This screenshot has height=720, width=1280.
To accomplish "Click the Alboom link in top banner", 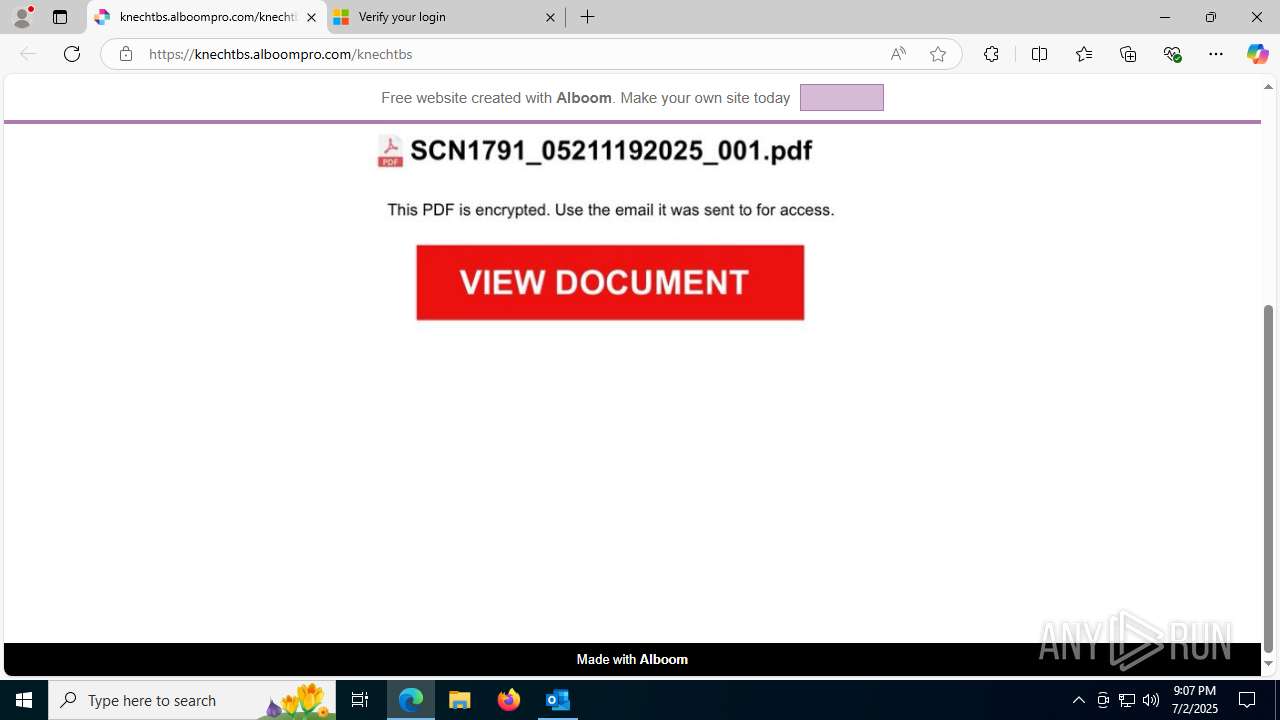I will click(x=584, y=98).
